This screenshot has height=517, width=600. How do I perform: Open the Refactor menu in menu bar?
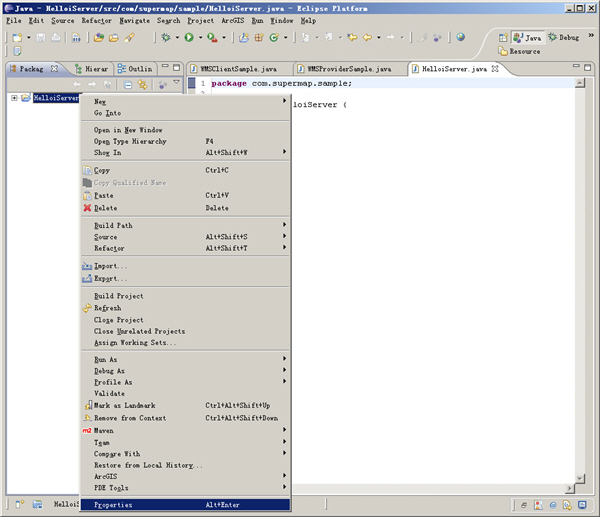pyautogui.click(x=96, y=20)
